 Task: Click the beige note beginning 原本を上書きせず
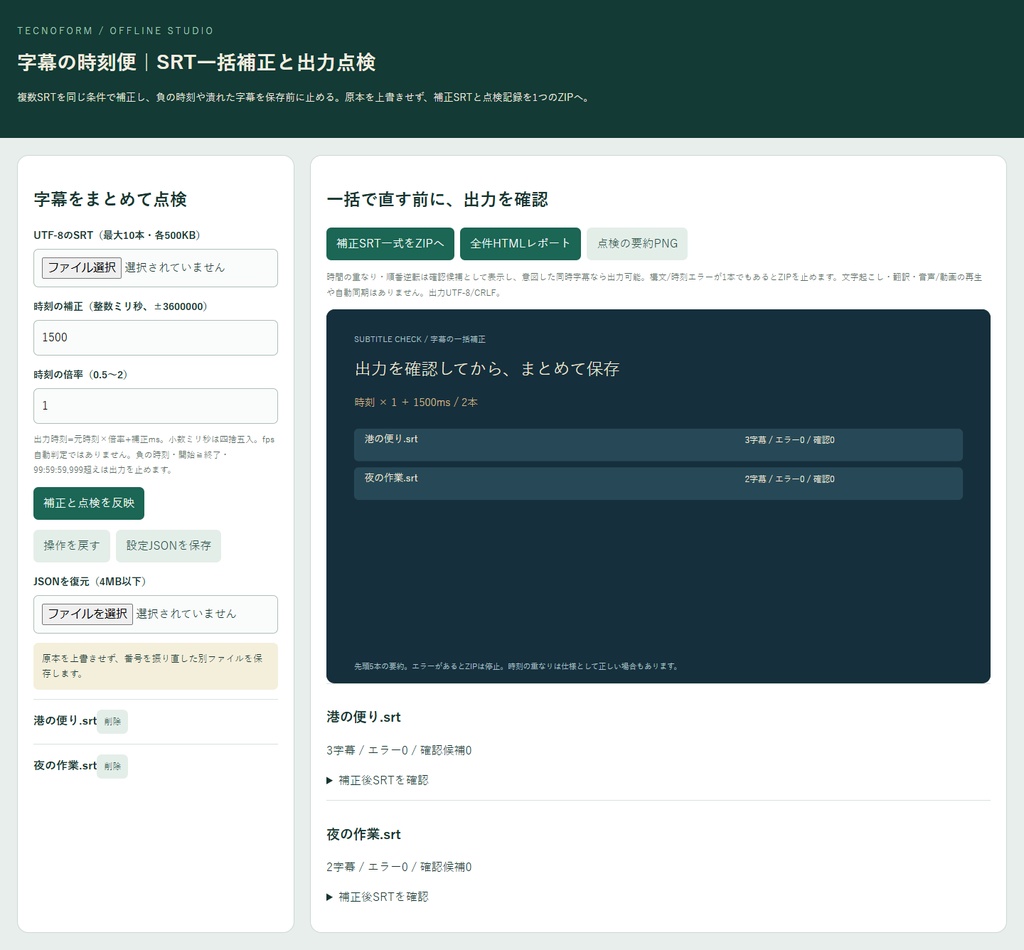pyautogui.click(x=155, y=667)
